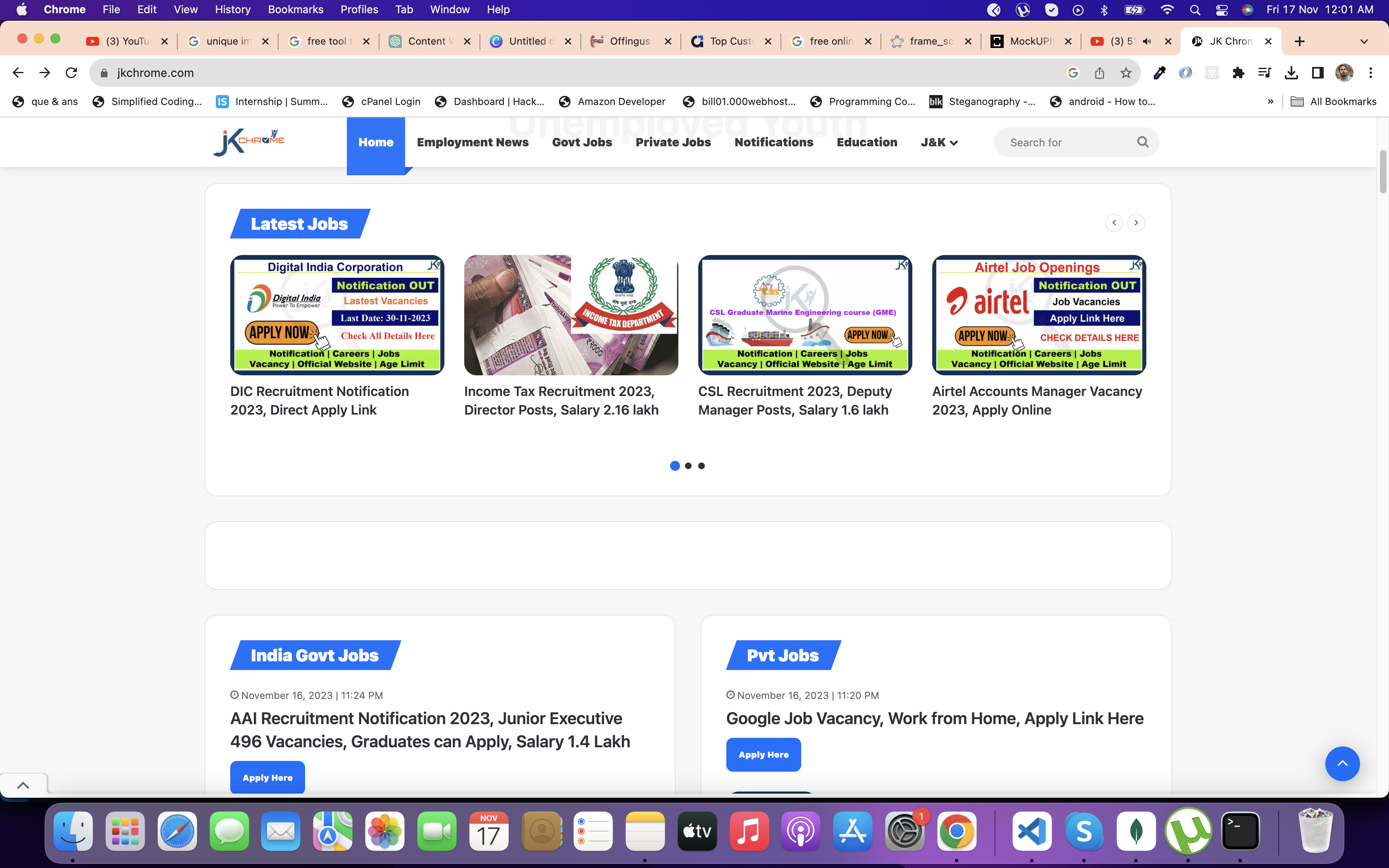
Task: Open uTorrent from the dock
Action: (x=1188, y=831)
